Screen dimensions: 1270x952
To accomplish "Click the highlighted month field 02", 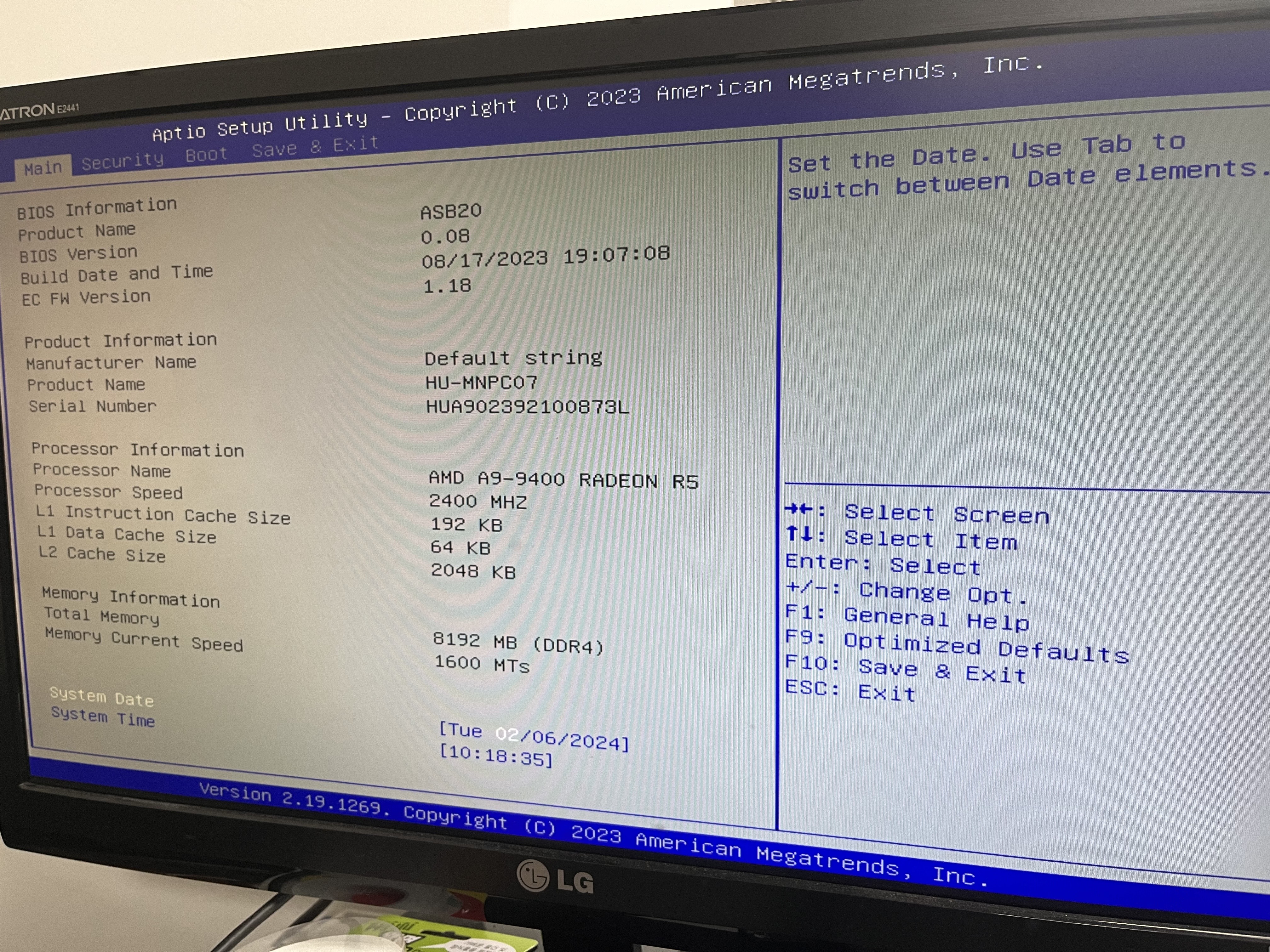I will tap(507, 734).
